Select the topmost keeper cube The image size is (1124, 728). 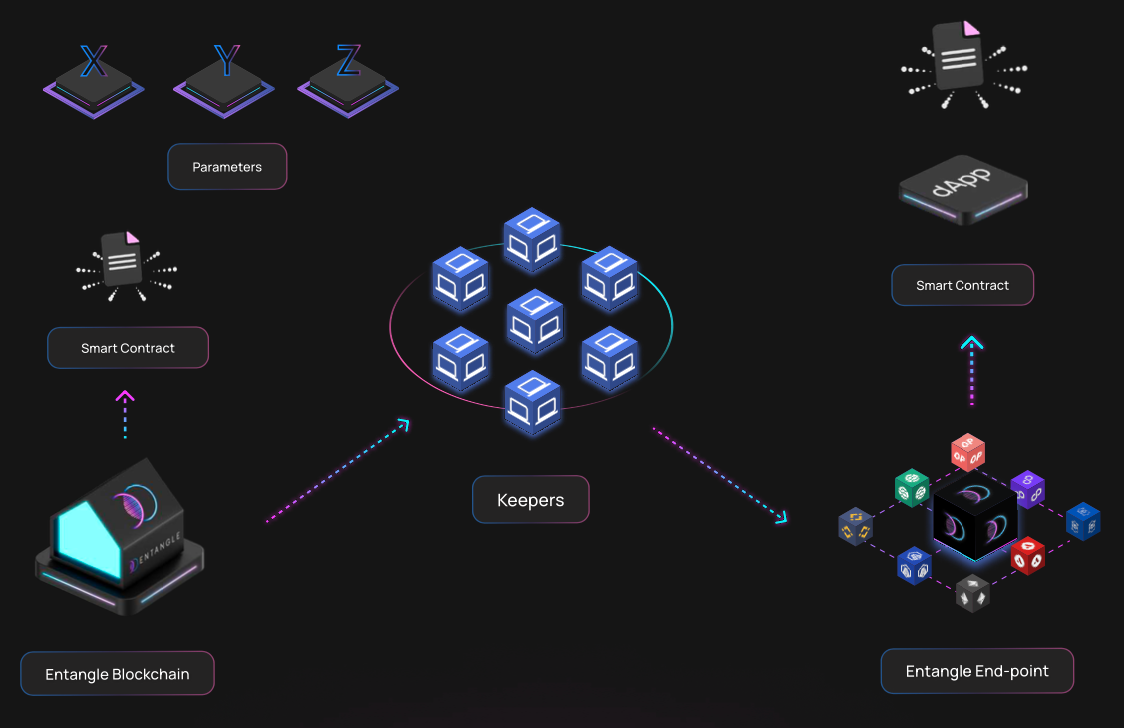point(532,240)
